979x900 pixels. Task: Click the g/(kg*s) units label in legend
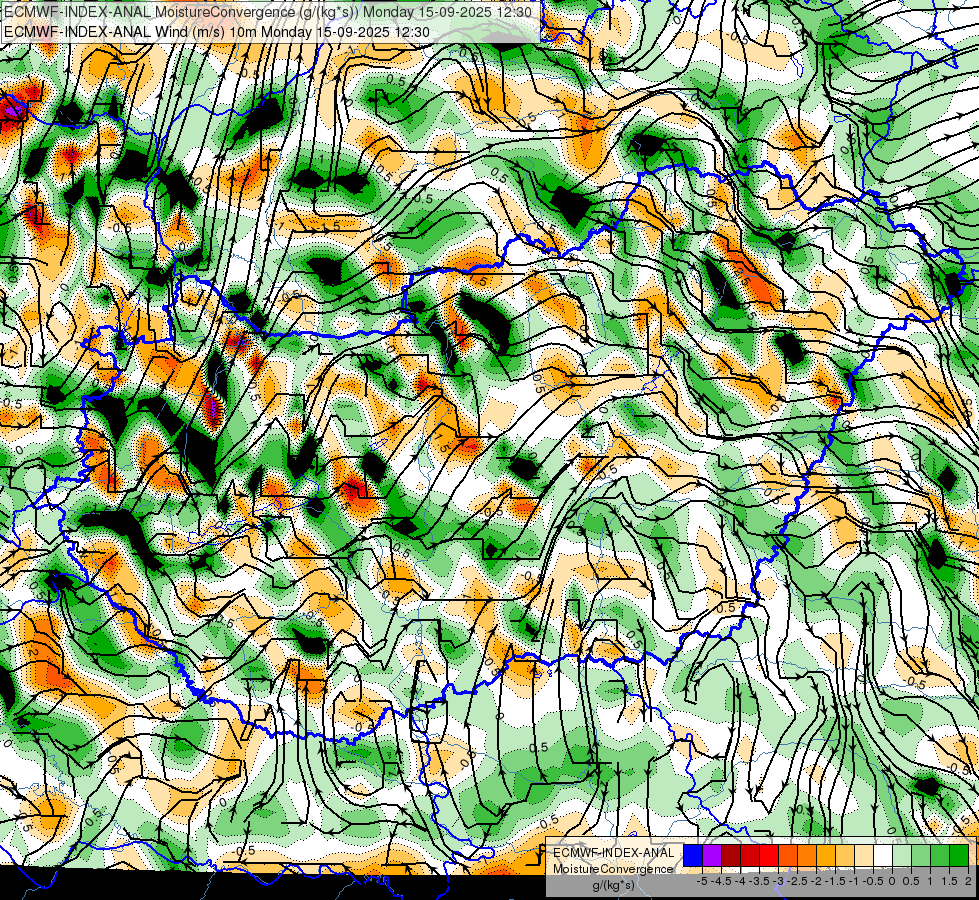pyautogui.click(x=613, y=885)
